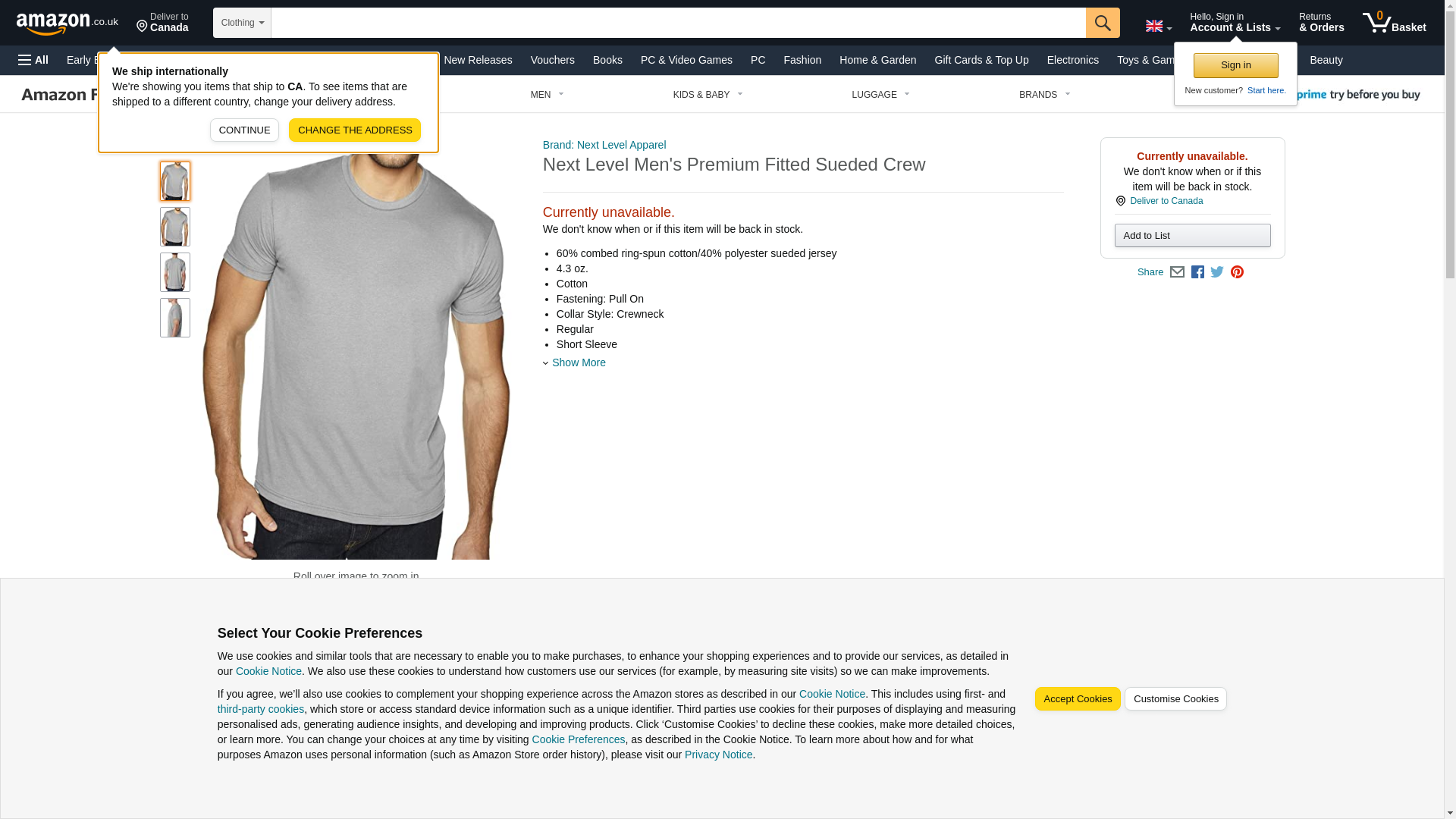Expand the Clothing search category dropdown
Viewport: 1456px width, 819px height.
click(242, 23)
